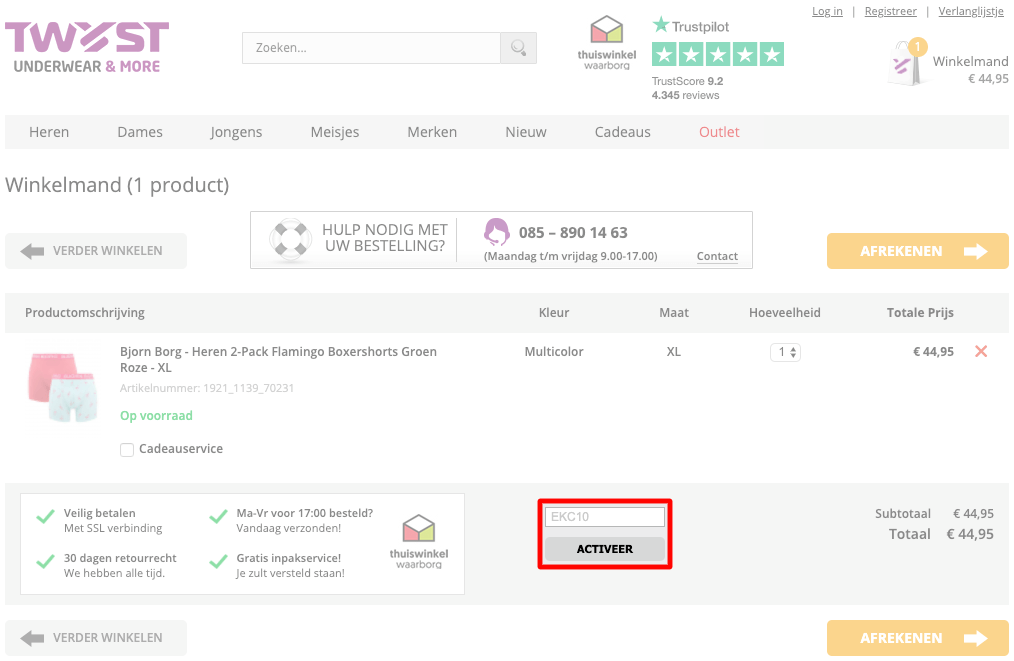Viewport: 1014px width, 661px height.
Task: Click the Registreer link
Action: pos(890,11)
